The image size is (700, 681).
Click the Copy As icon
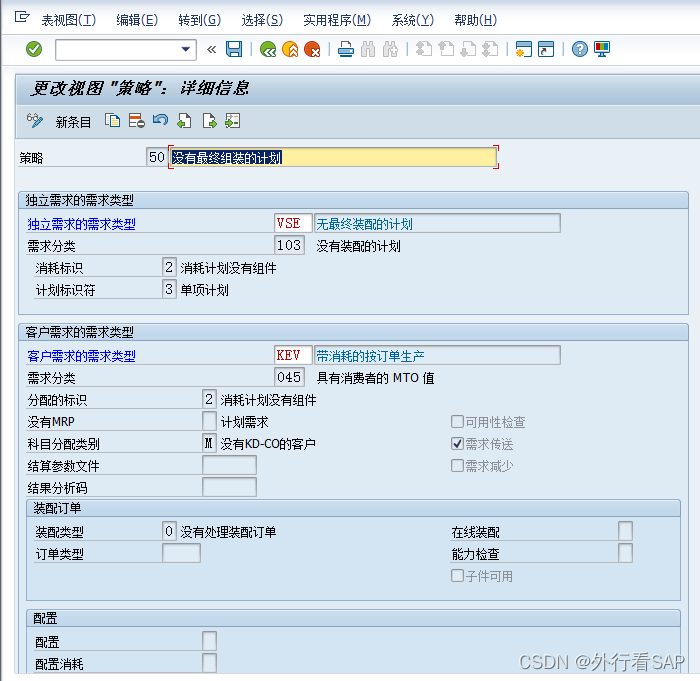(x=112, y=121)
